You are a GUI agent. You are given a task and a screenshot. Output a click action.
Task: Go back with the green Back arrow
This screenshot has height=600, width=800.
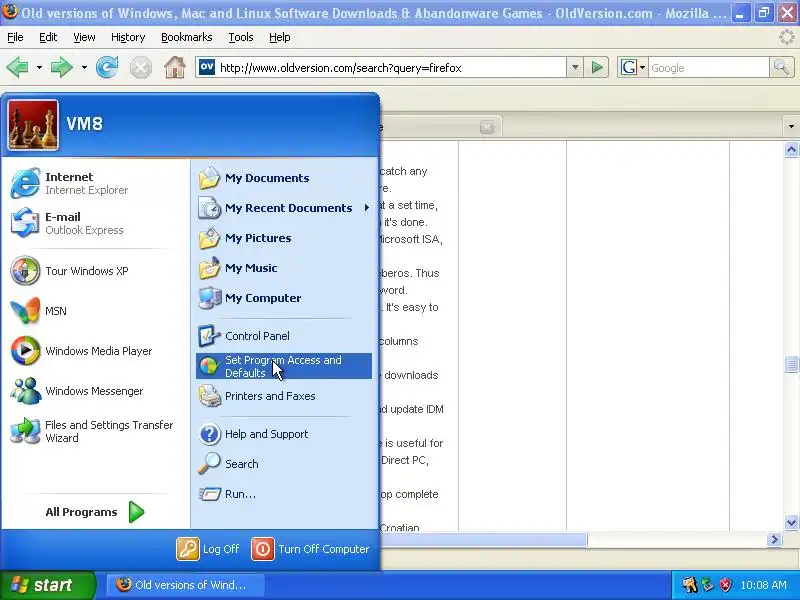(17, 67)
